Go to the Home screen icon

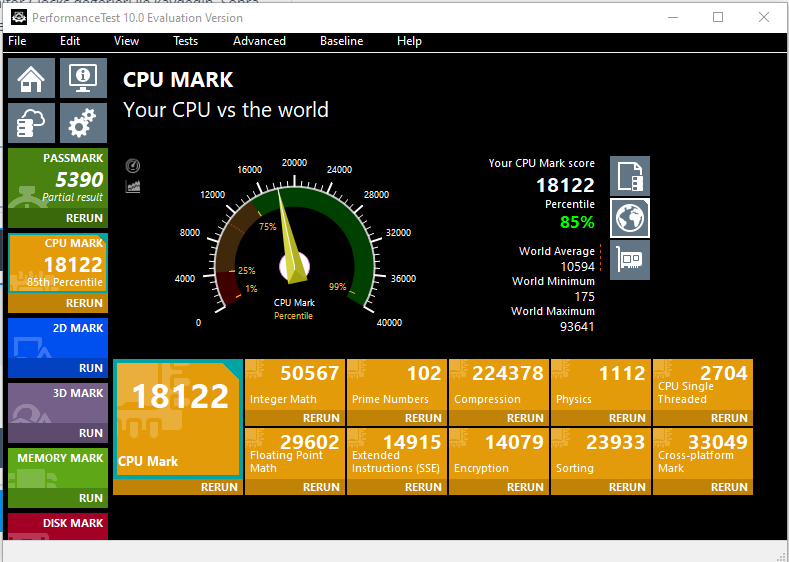coord(31,78)
